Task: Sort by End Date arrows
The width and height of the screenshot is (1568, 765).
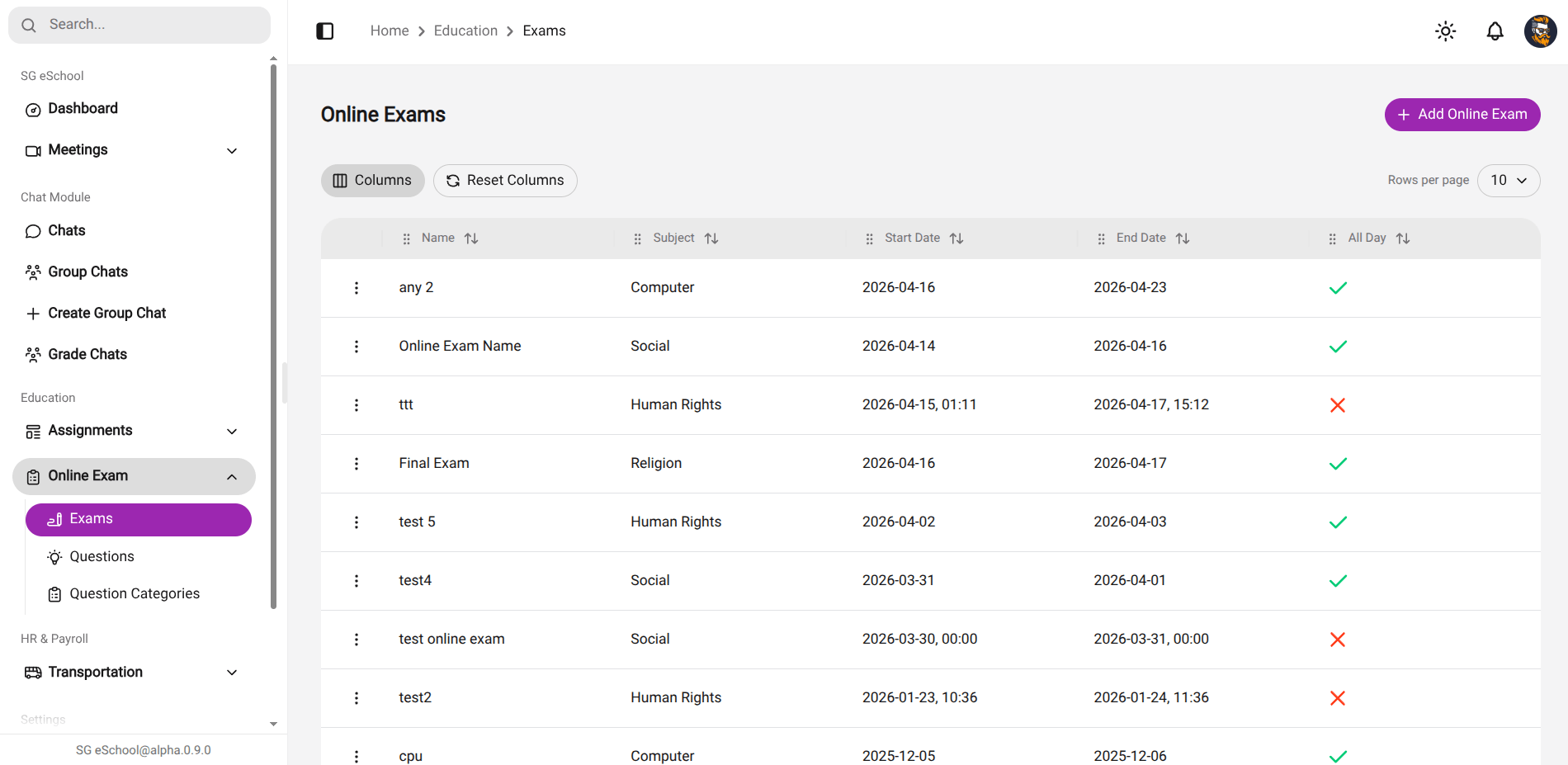Action: 1183,238
